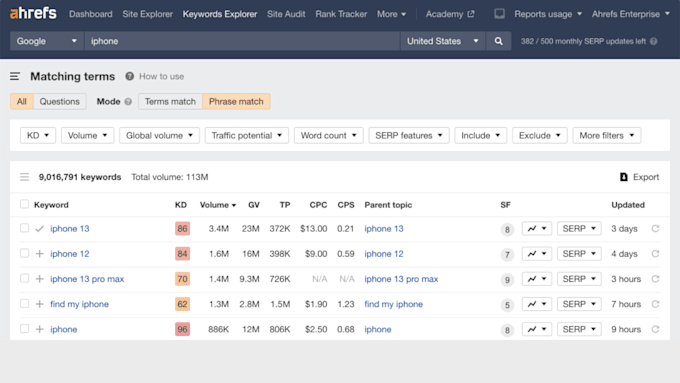Toggle the sidebar hamburger menu

click(x=15, y=76)
